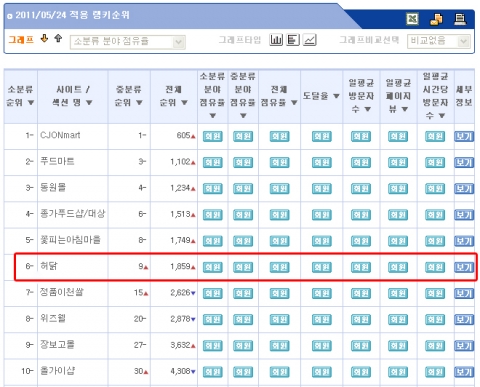Open the 동원몰 site name

coord(53,187)
